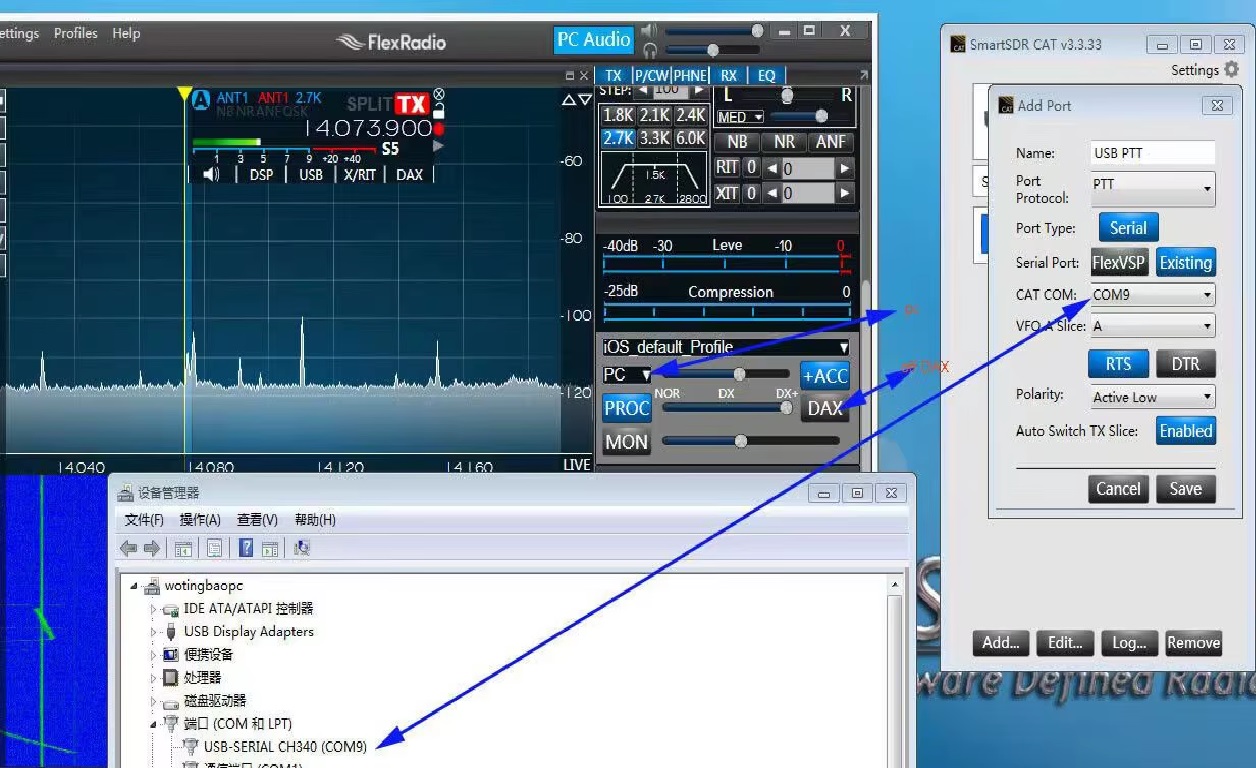Click the Name field containing USB PTT
The height and width of the screenshot is (768, 1256).
[1153, 153]
